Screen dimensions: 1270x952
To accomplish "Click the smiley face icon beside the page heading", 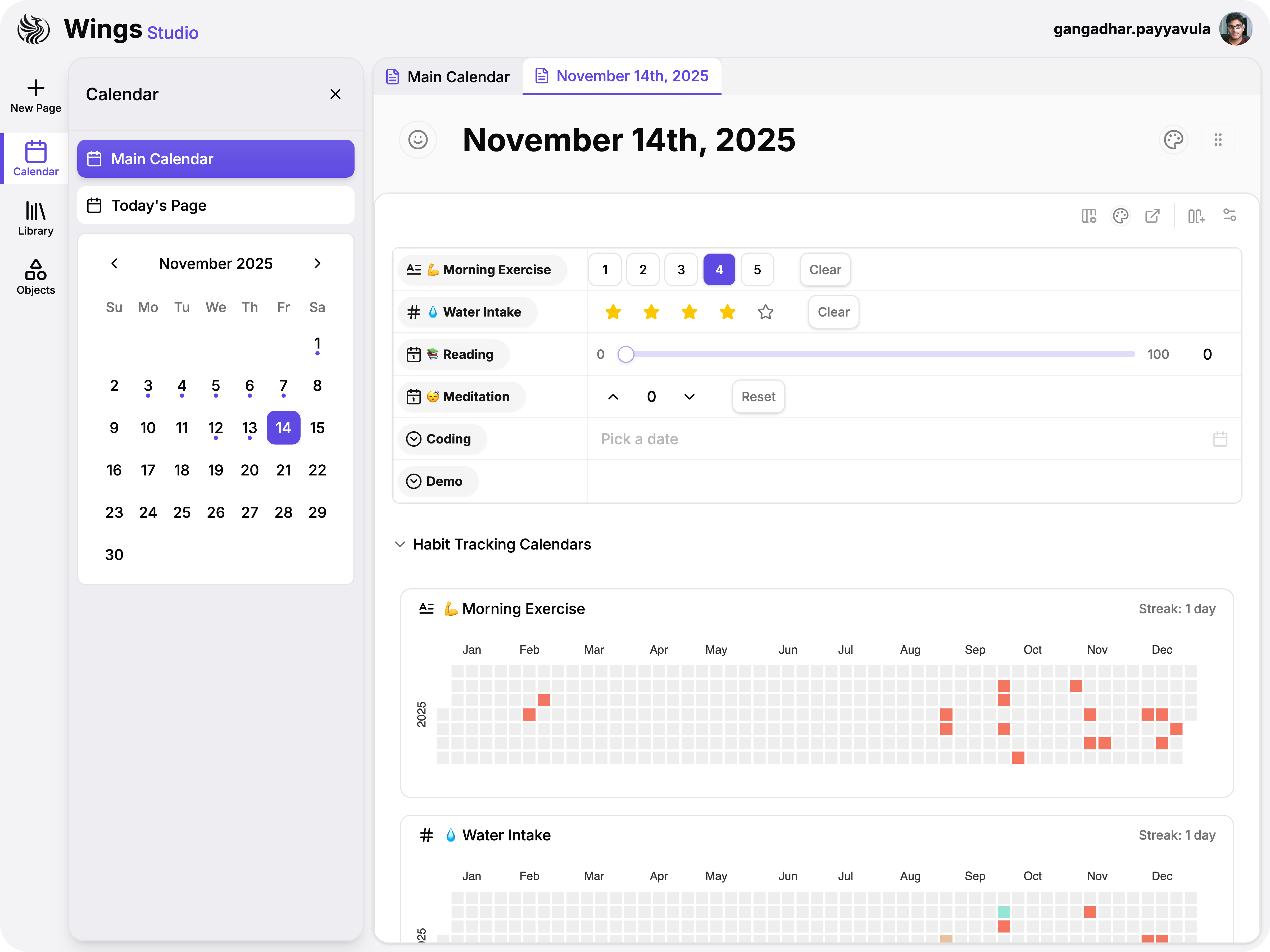I will click(418, 139).
